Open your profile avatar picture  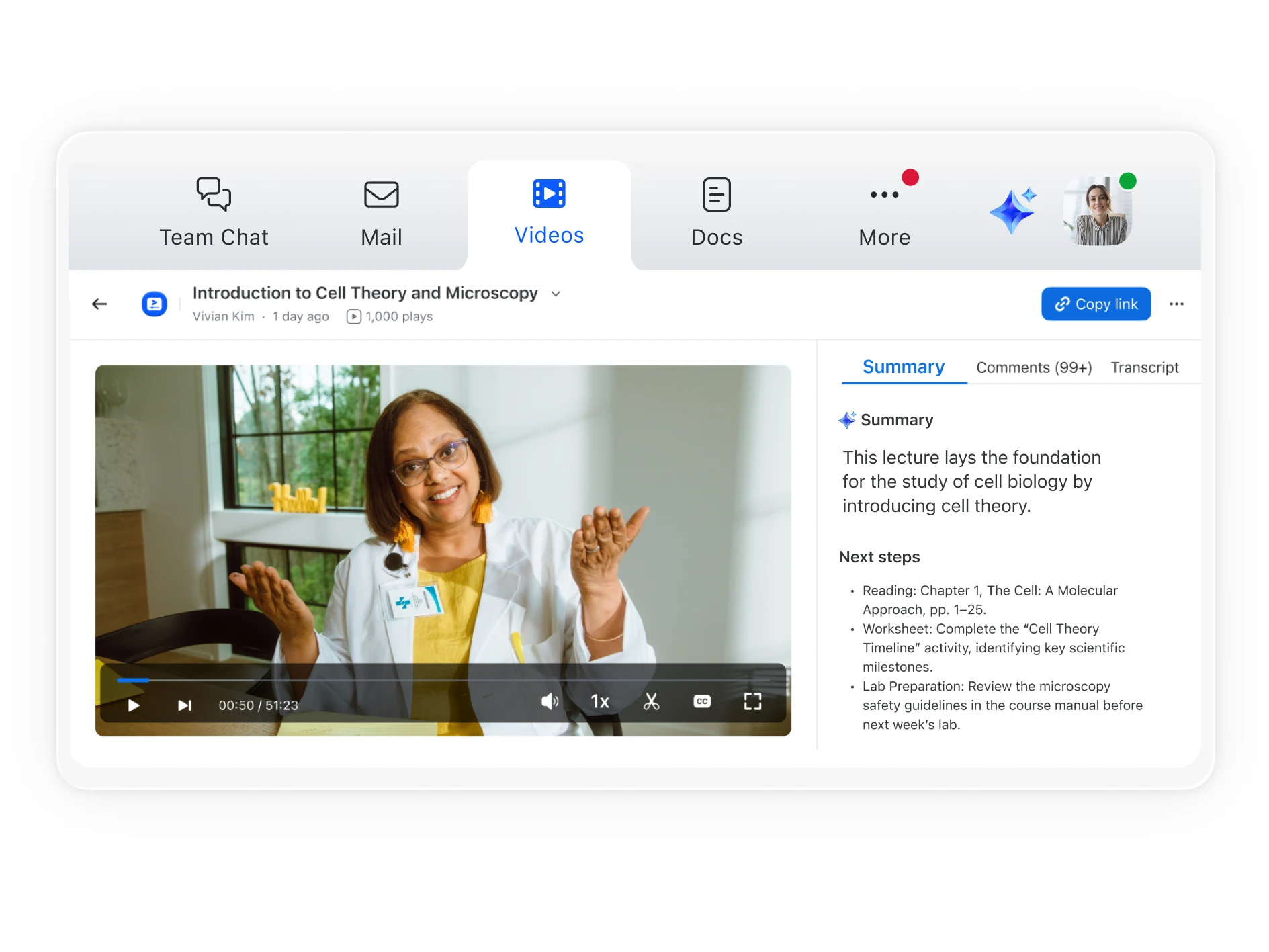1098,210
